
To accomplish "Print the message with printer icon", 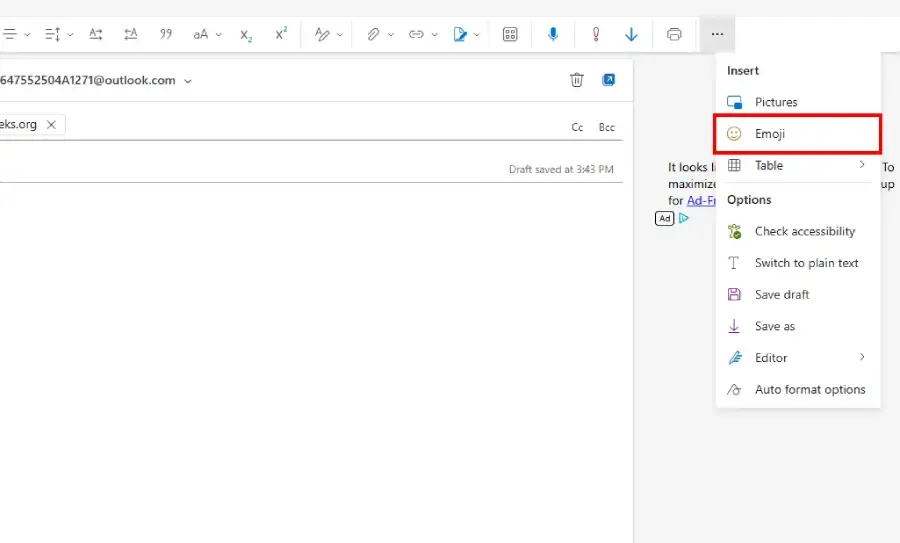I will point(674,34).
